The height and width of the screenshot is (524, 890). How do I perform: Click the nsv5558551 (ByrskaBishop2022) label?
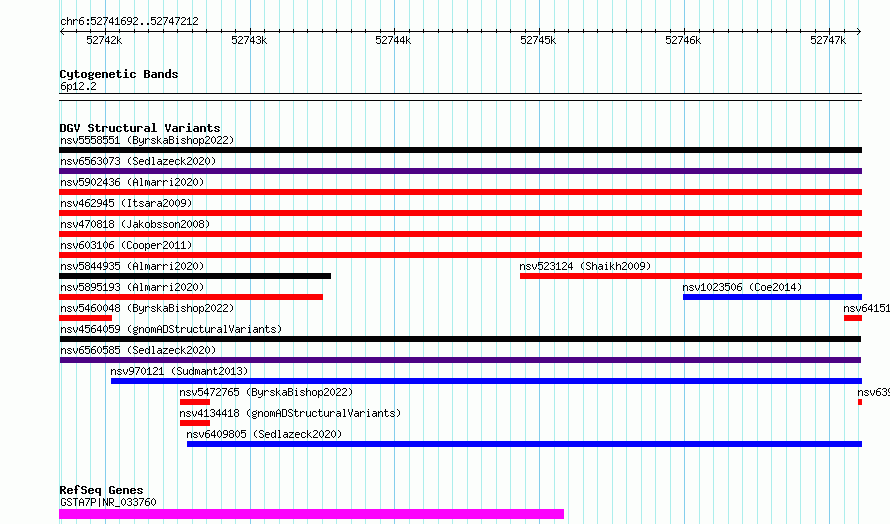pyautogui.click(x=147, y=140)
